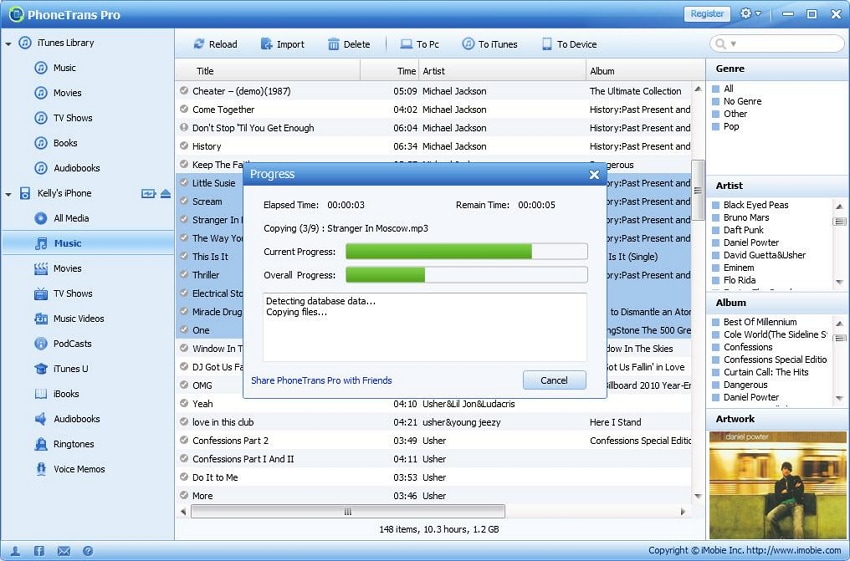Open Books under iTunes Library

tap(56, 143)
